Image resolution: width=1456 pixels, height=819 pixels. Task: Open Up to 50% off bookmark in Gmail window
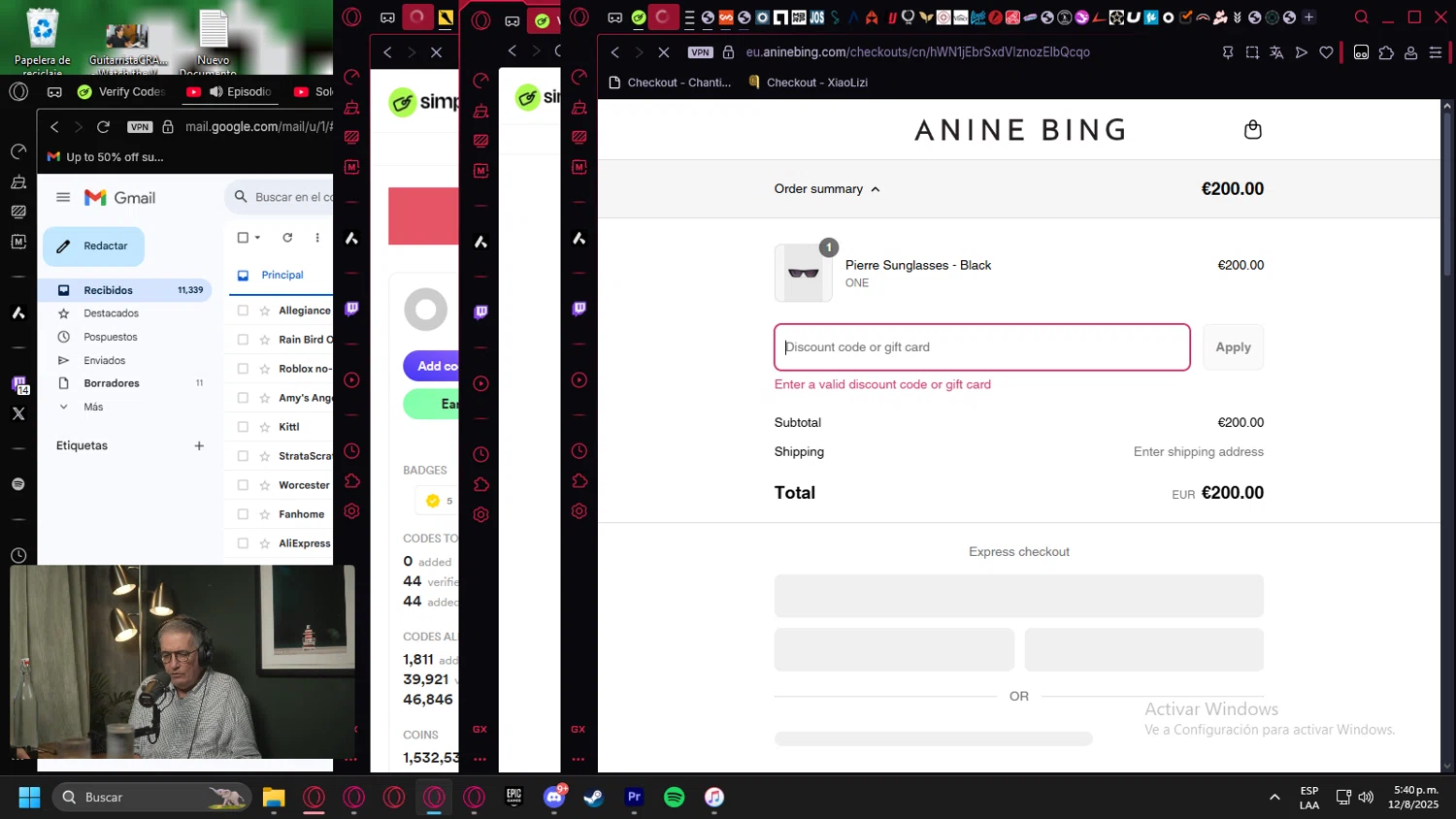[105, 157]
